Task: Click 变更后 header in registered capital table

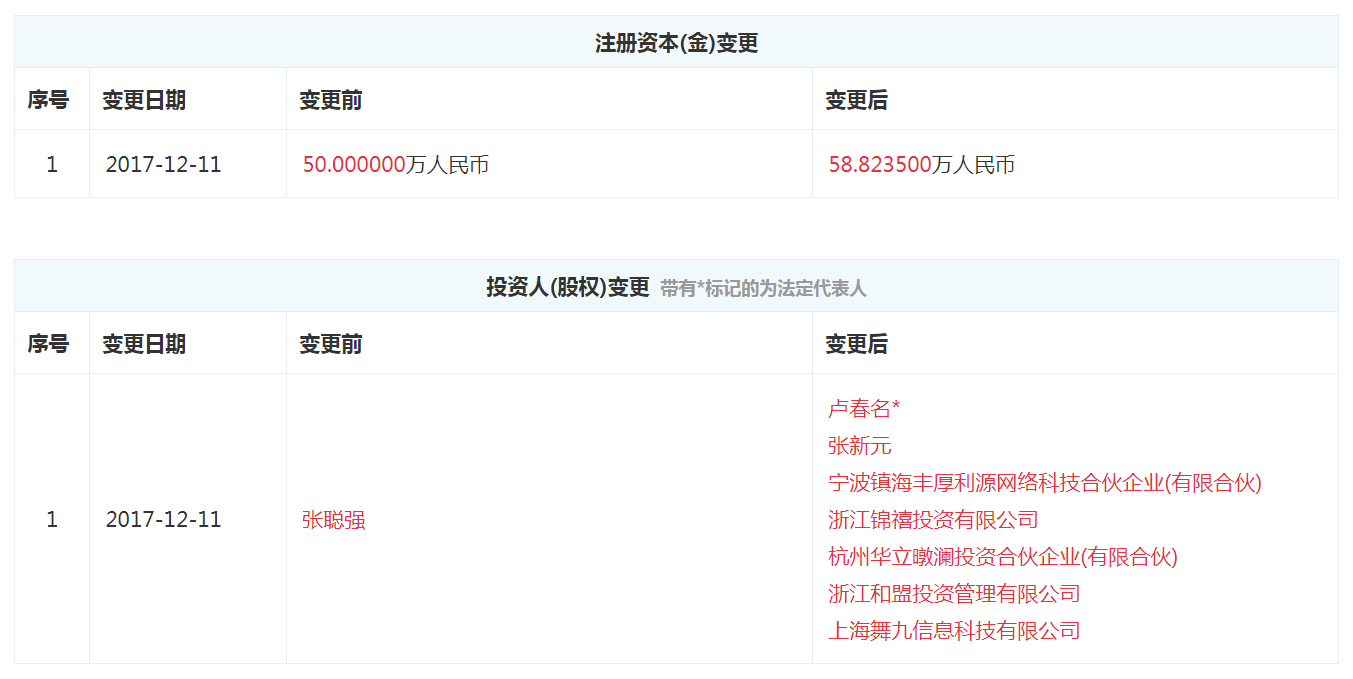Action: coord(856,100)
